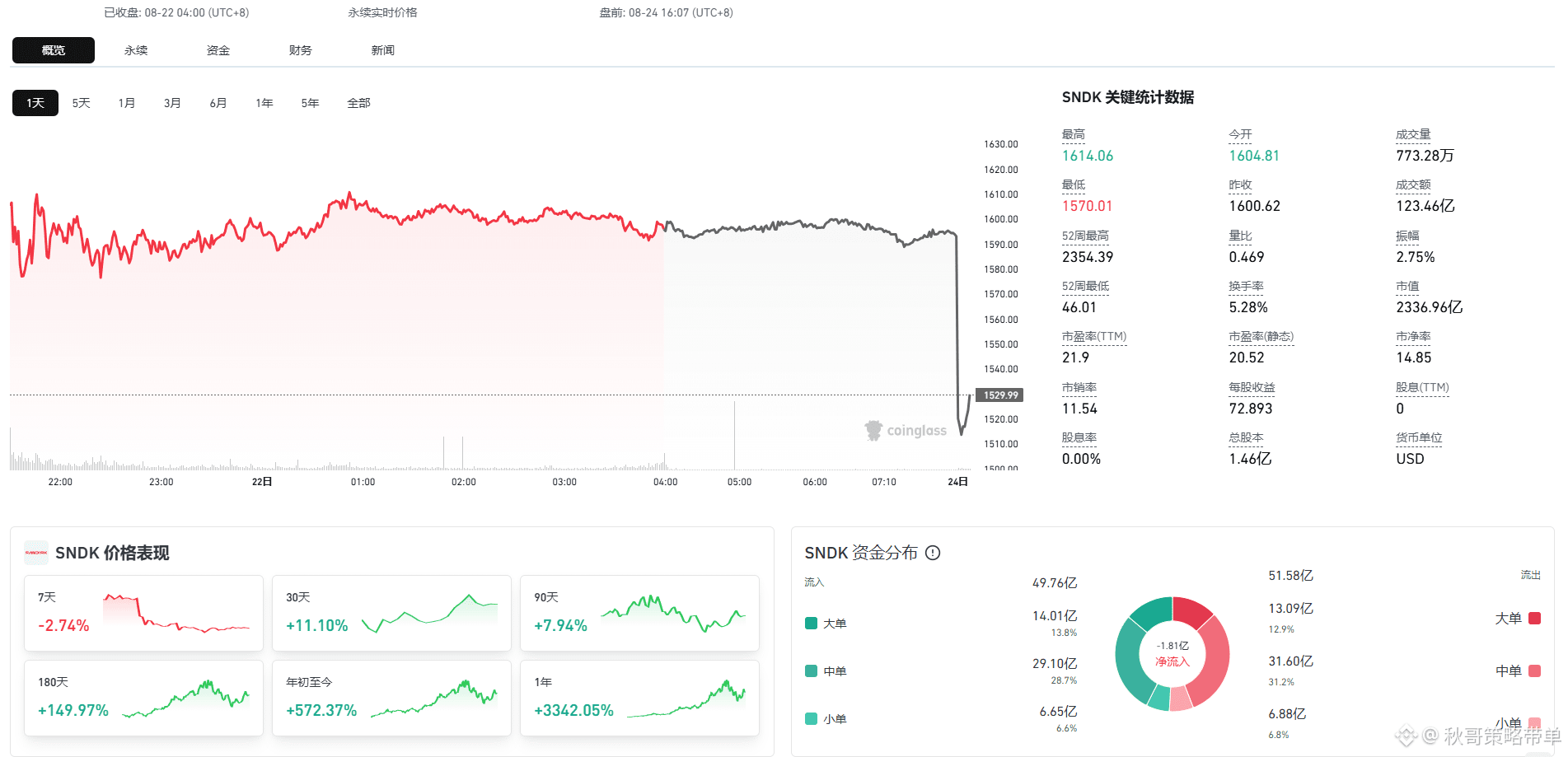The height and width of the screenshot is (757, 1568).
Task: Open the 永续 tab
Action: click(x=136, y=50)
